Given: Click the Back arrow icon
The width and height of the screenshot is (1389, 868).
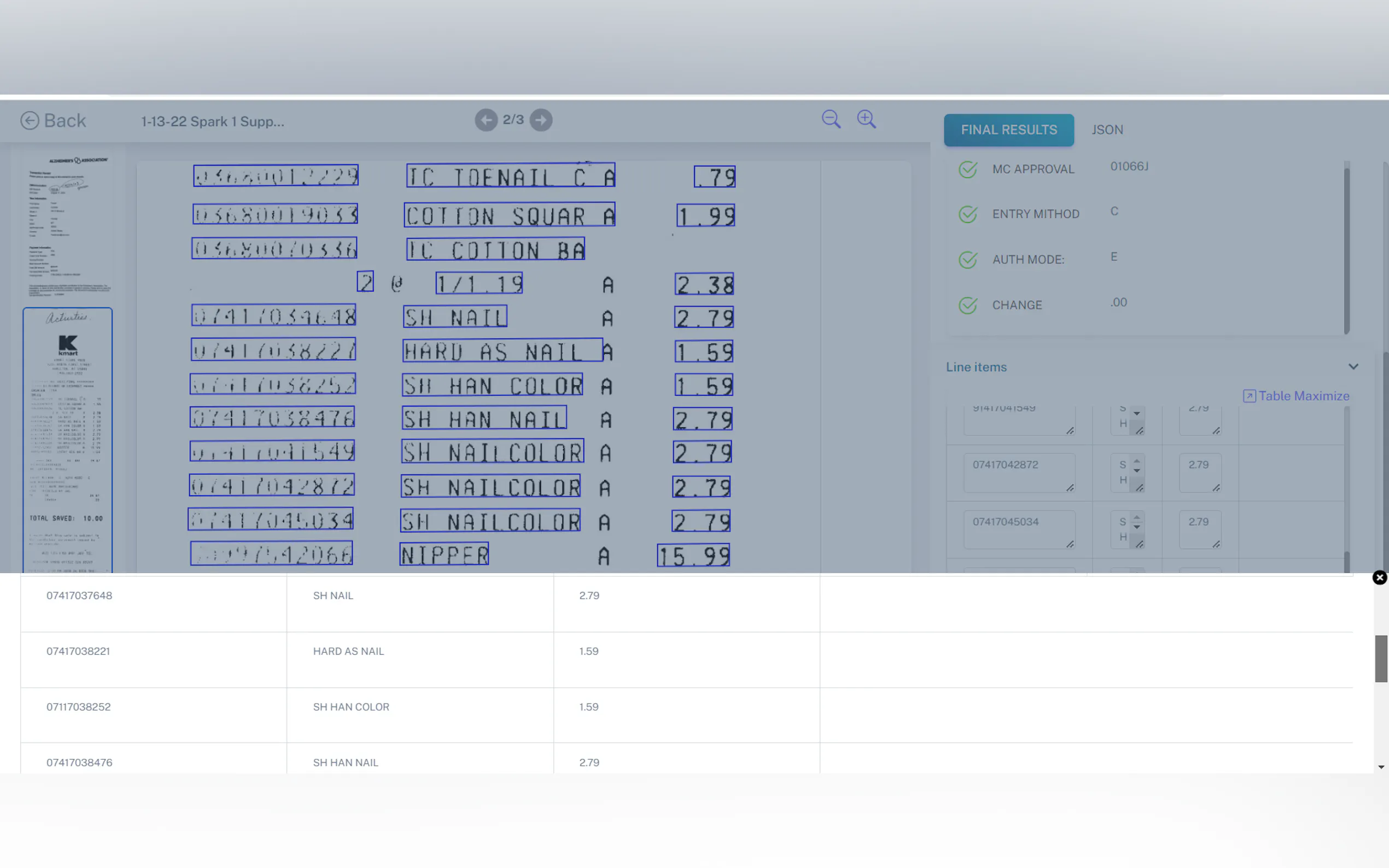Looking at the screenshot, I should (30, 121).
